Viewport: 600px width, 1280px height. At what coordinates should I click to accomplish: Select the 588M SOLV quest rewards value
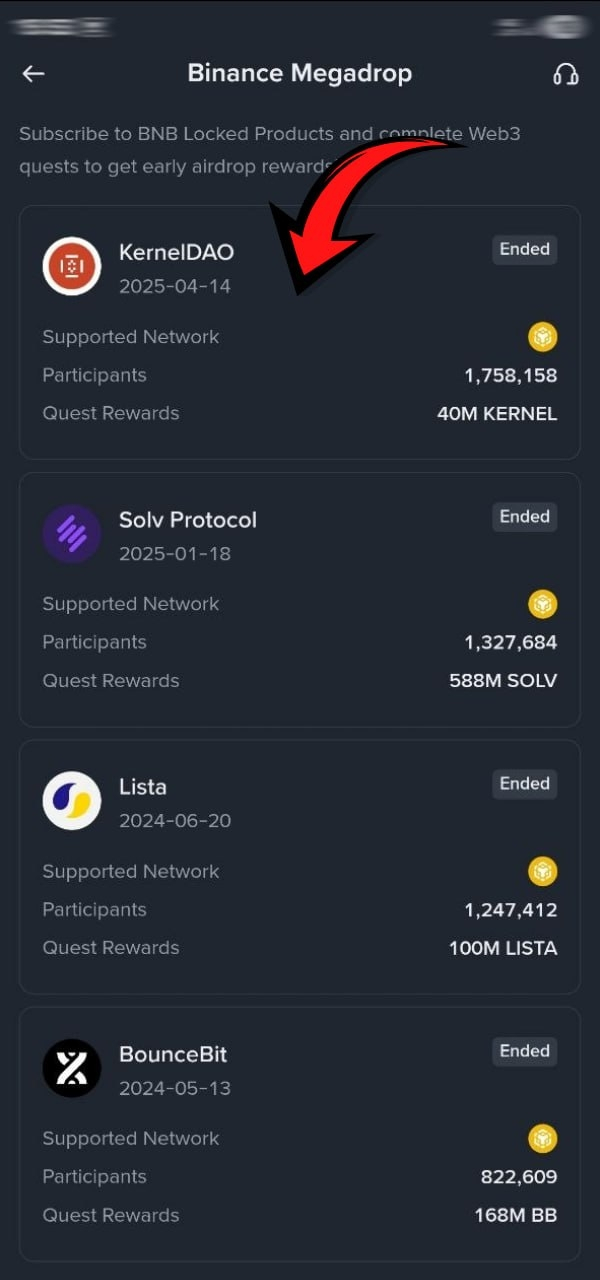(x=503, y=681)
